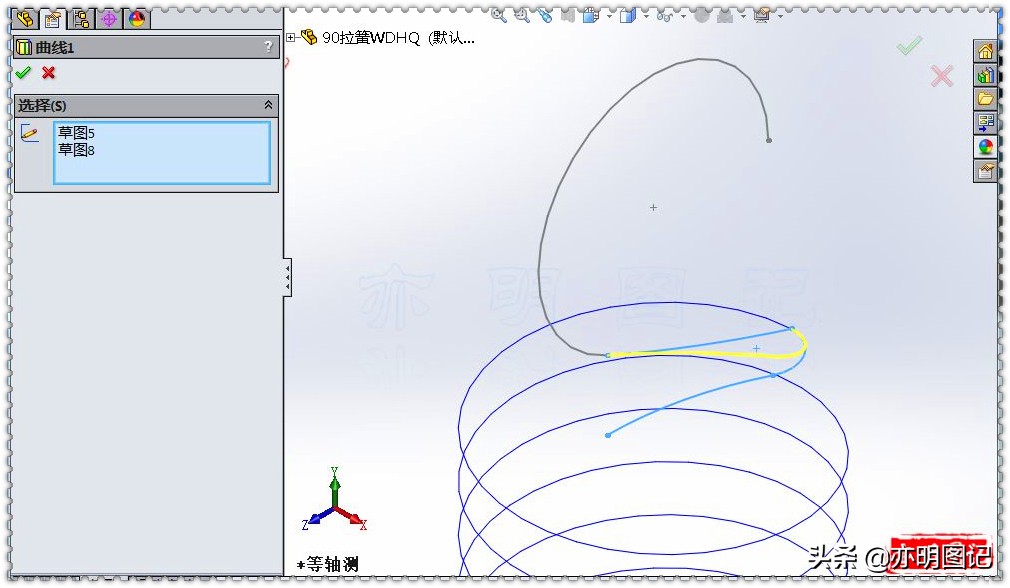Open the View Palette task pane
Image resolution: width=1010 pixels, height=588 pixels.
(x=986, y=122)
